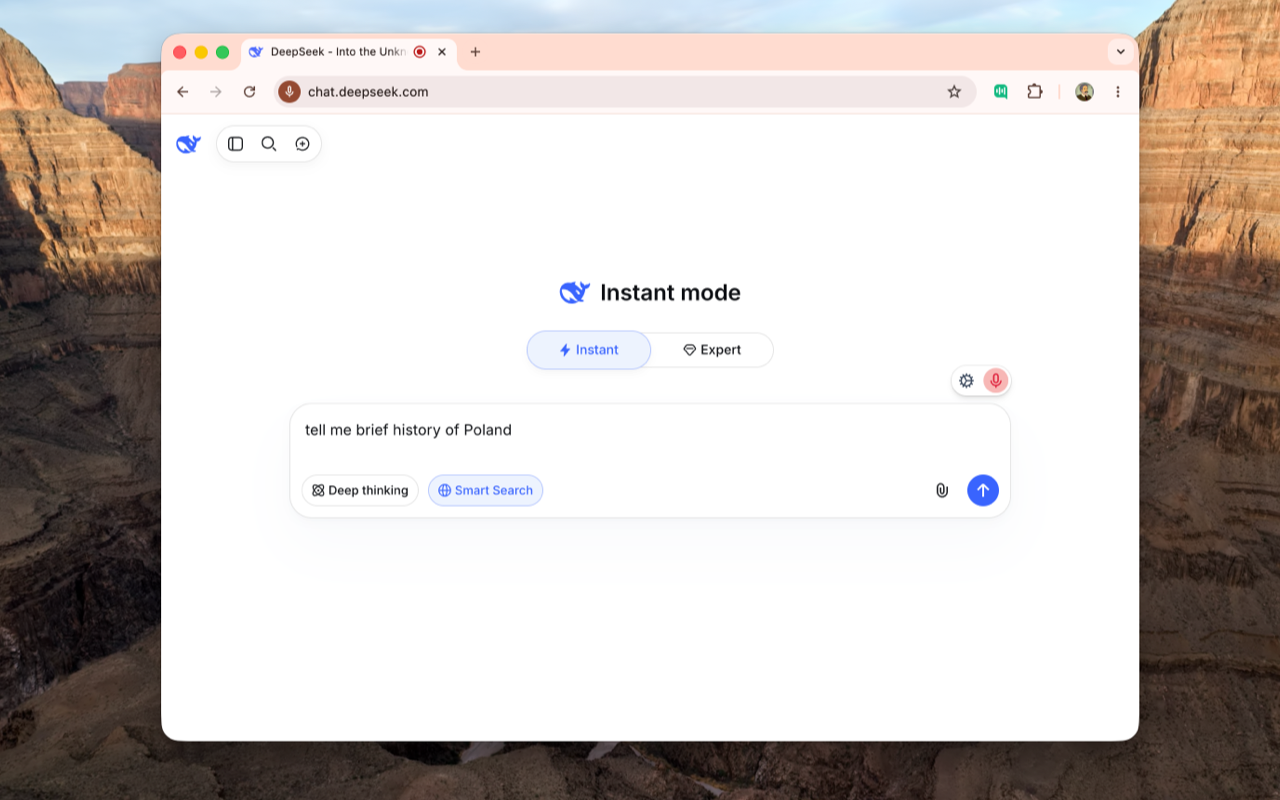The image size is (1280, 800).
Task: Click the red microphone button above the prompt box
Action: 995,381
